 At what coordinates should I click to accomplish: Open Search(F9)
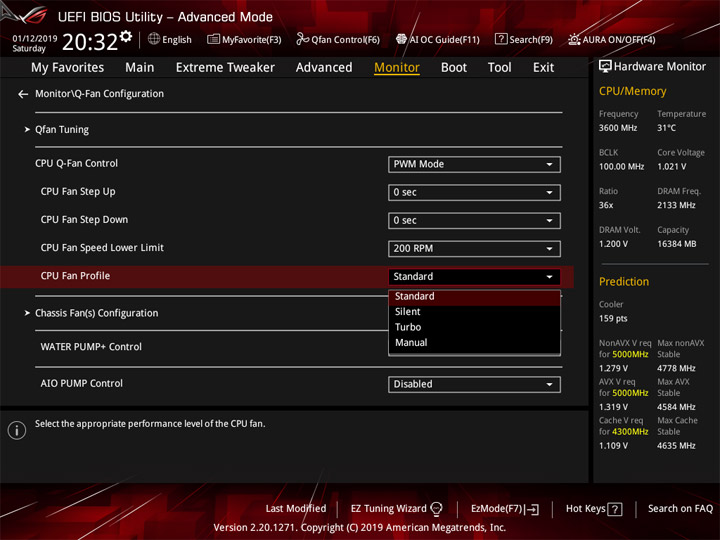pos(524,39)
